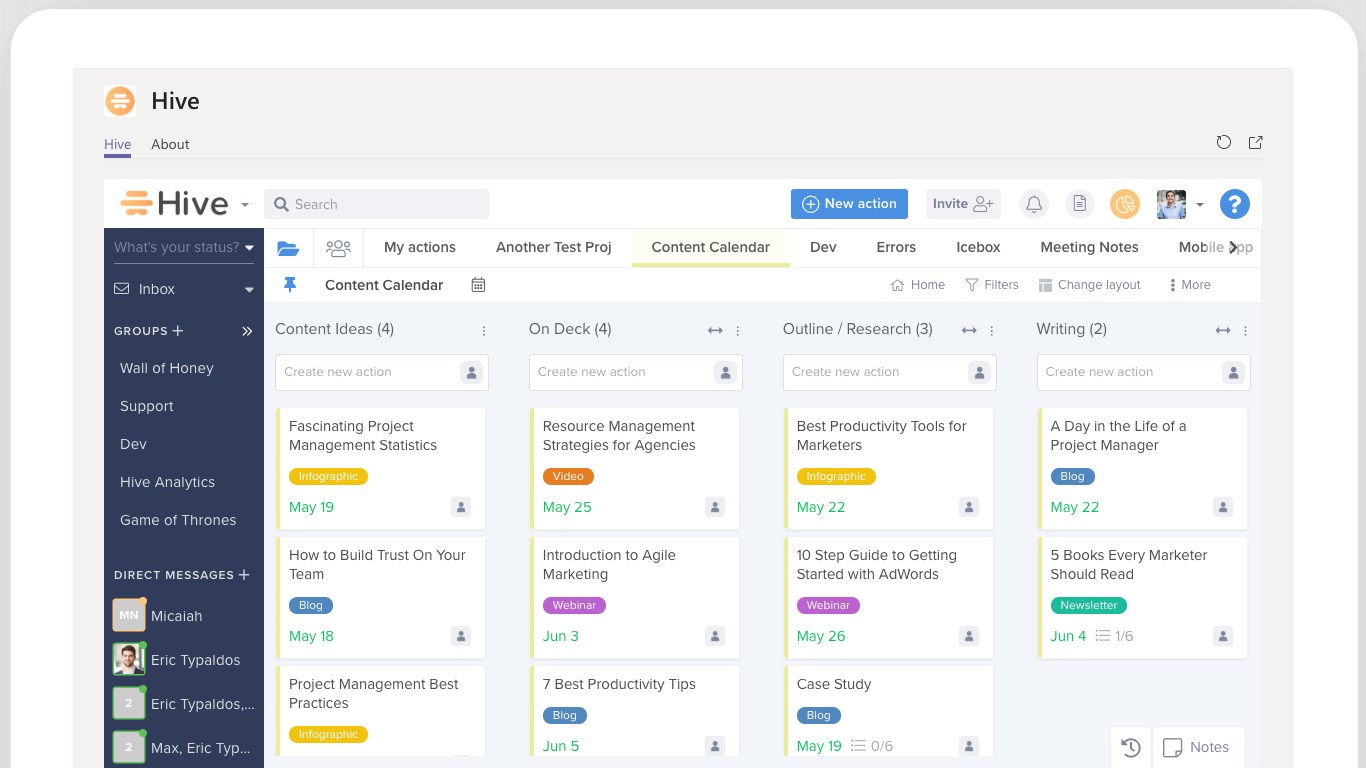Screen dimensions: 1366x768
Task: Expand the Inbox dropdown arrow
Action: (x=249, y=290)
